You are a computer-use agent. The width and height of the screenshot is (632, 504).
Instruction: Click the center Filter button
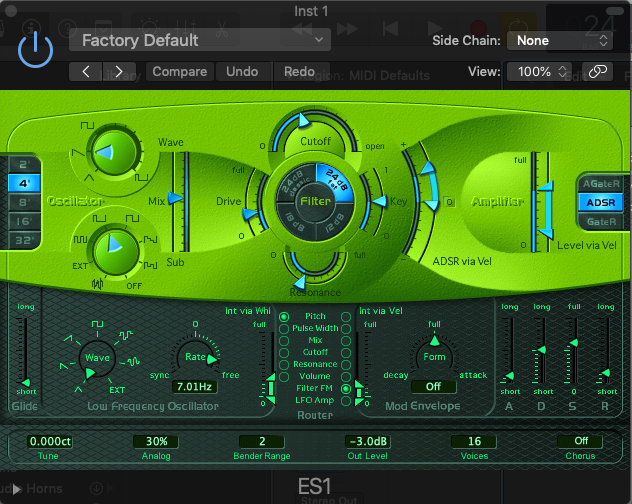(x=315, y=201)
